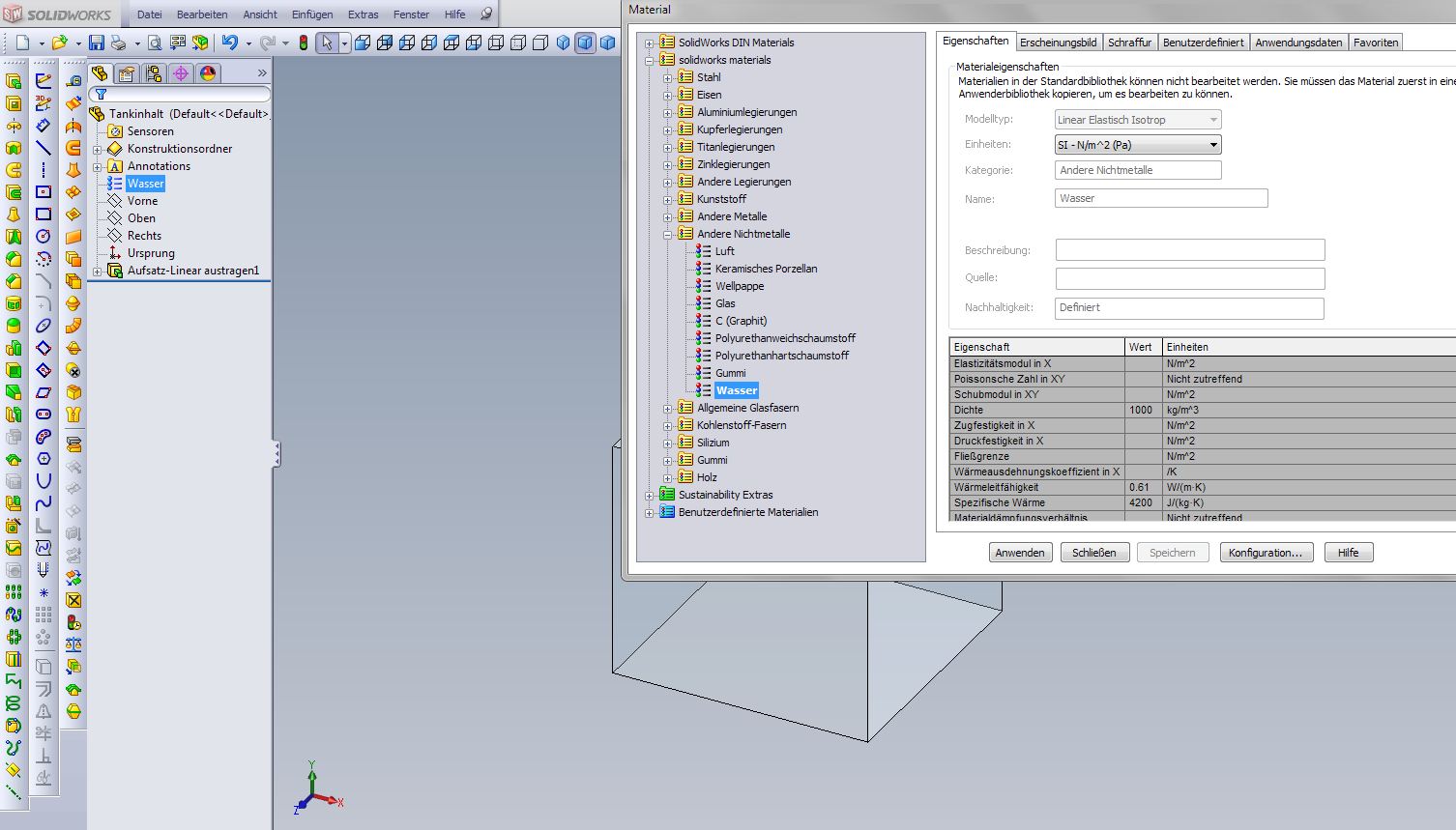
Task: Click the Print icon
Action: 118,43
